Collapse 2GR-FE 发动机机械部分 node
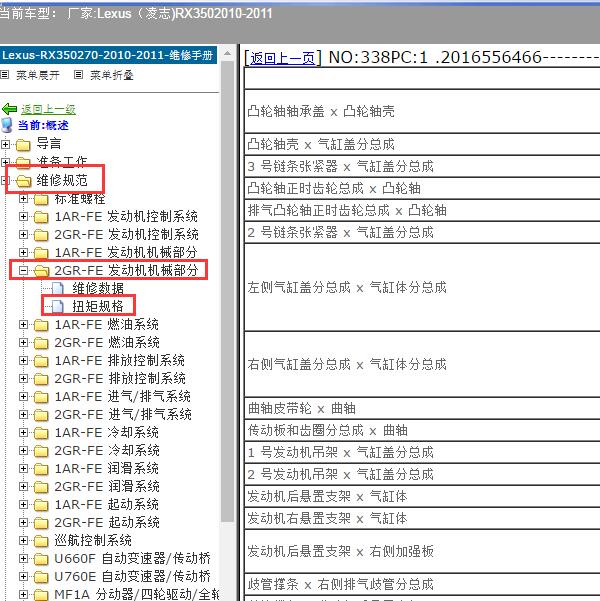This screenshot has width=600, height=601. (x=23, y=271)
